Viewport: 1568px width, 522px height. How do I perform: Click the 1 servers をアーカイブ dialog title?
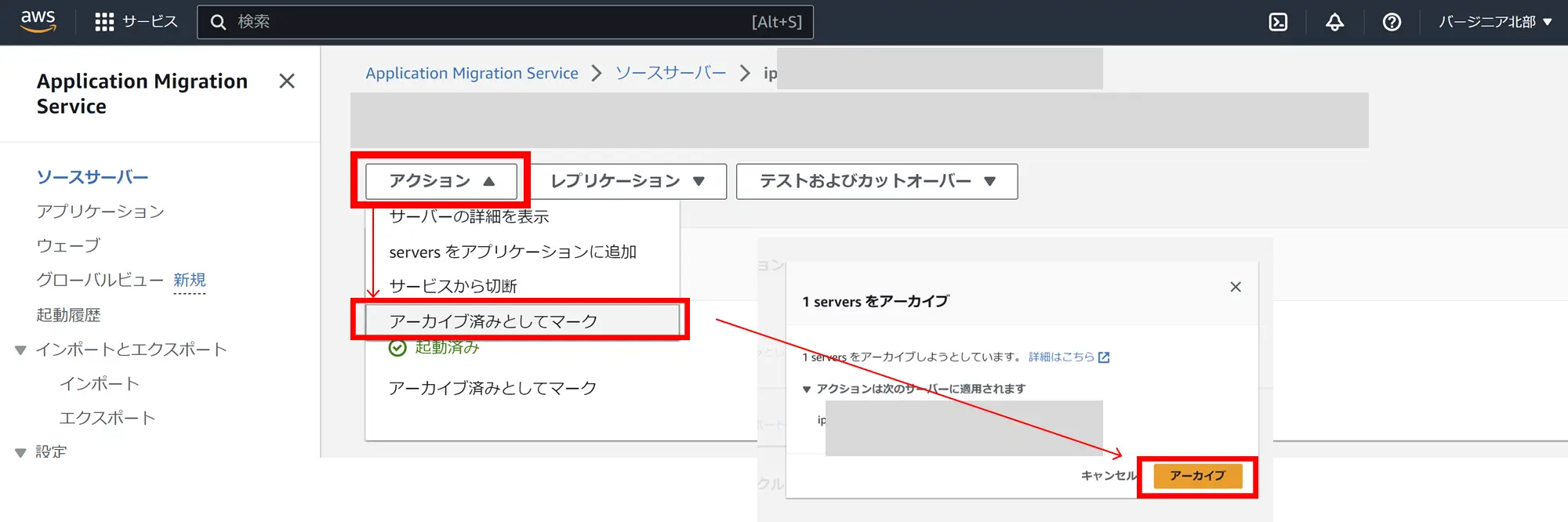tap(875, 302)
